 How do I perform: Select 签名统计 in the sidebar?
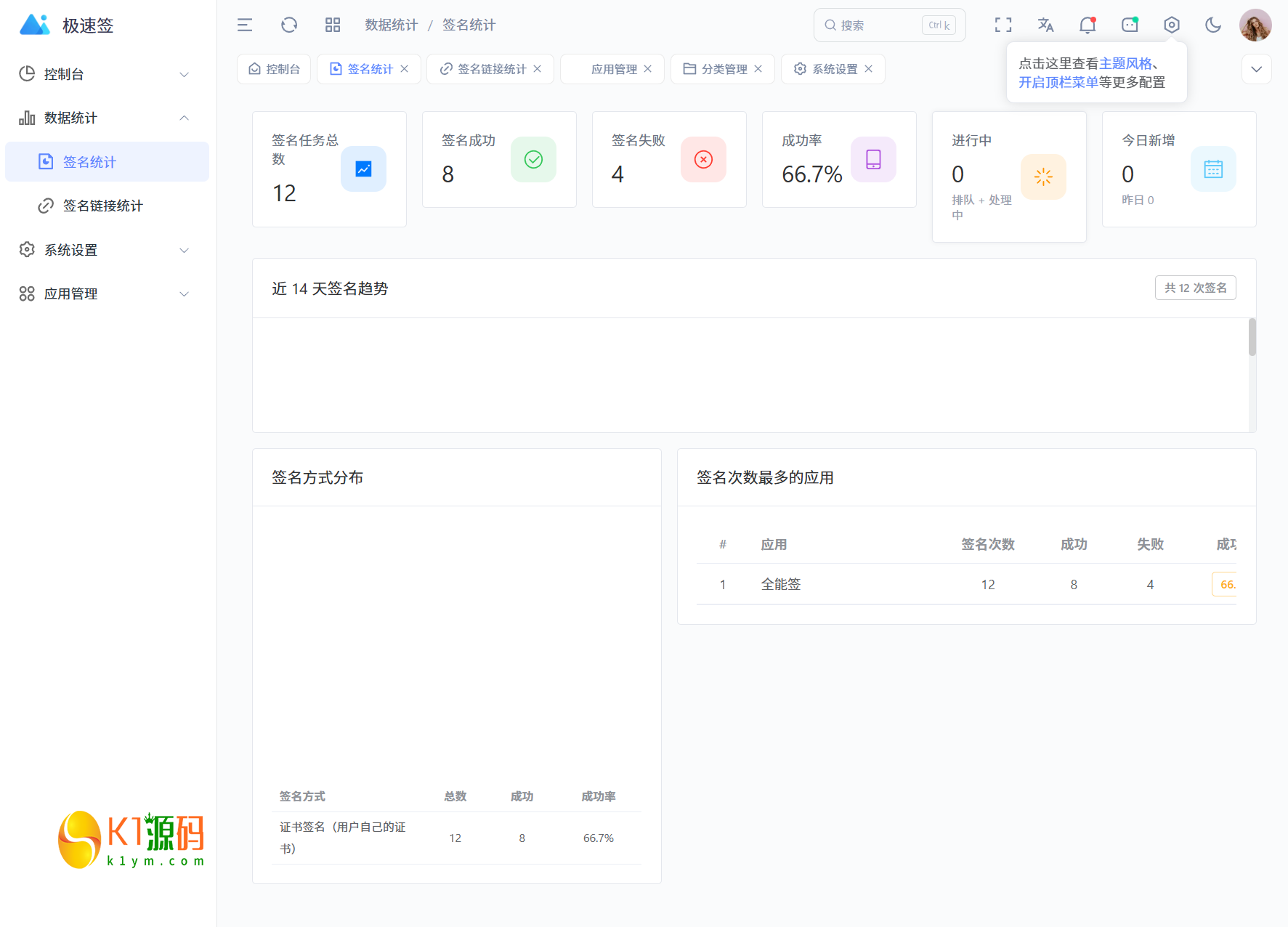pyautogui.click(x=107, y=162)
